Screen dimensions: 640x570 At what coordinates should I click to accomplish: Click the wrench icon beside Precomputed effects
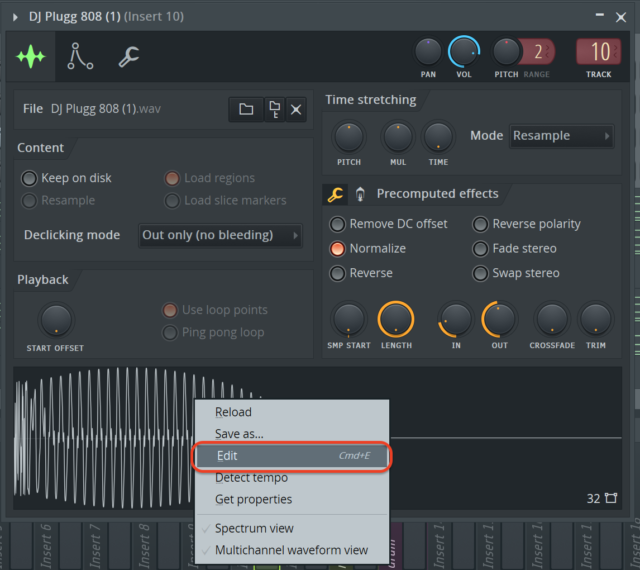[335, 194]
